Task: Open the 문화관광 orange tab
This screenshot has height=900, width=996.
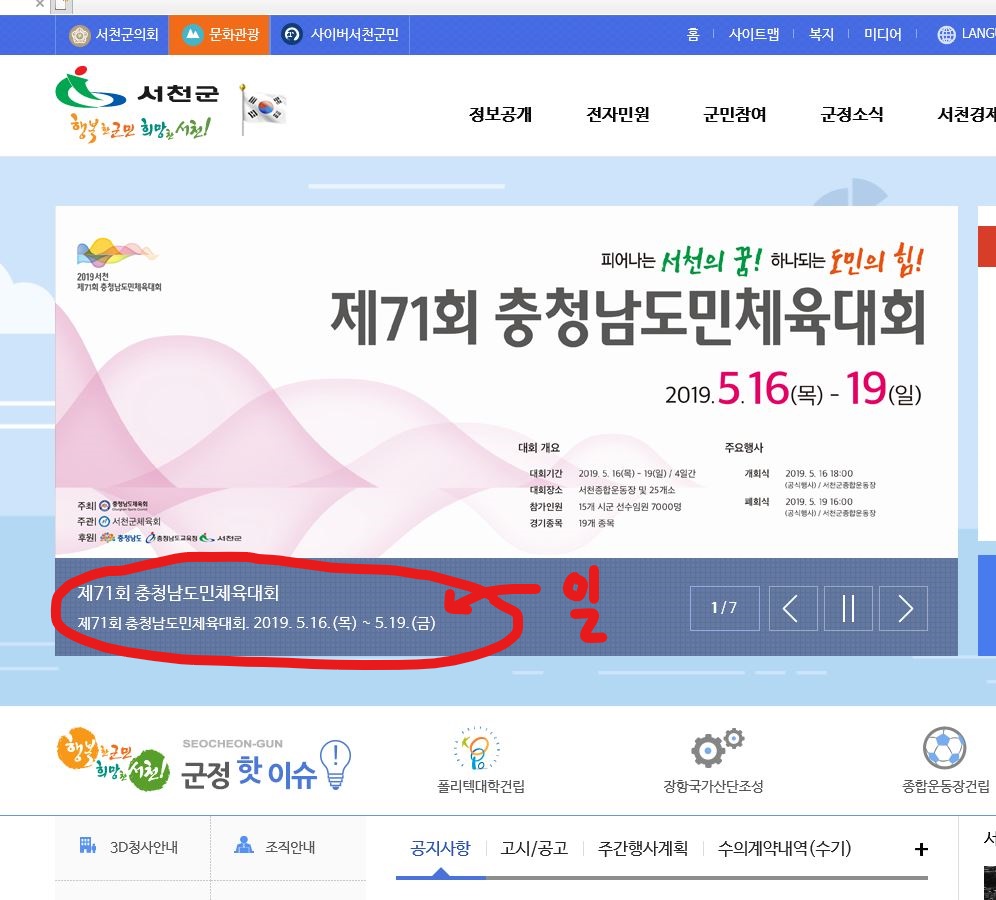Action: (220, 34)
